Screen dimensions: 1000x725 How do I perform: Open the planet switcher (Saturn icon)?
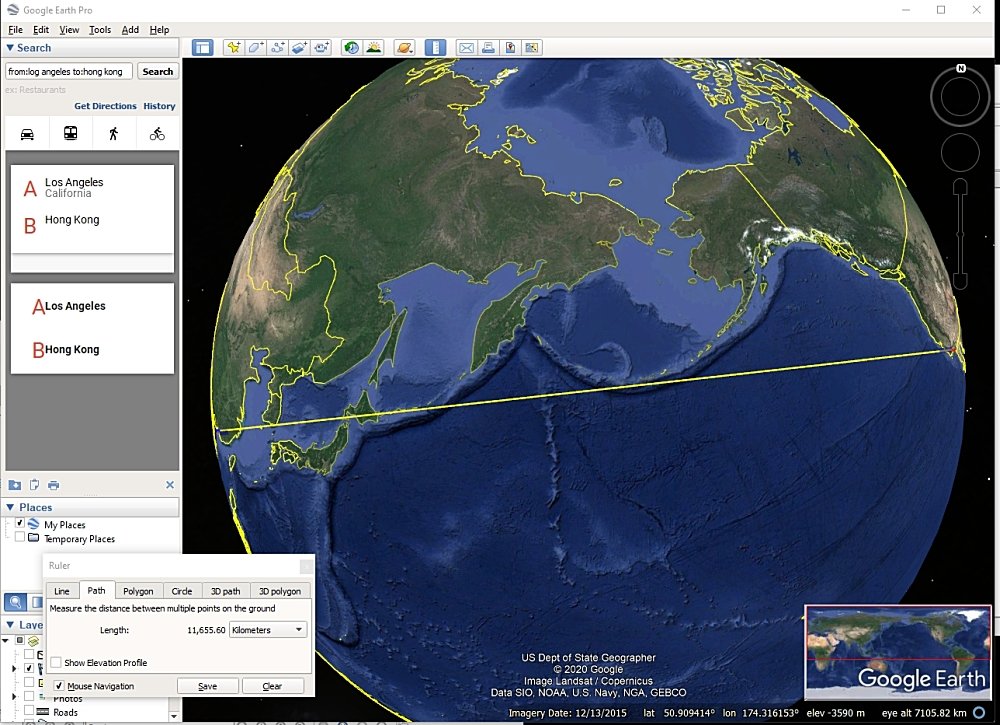[x=404, y=48]
